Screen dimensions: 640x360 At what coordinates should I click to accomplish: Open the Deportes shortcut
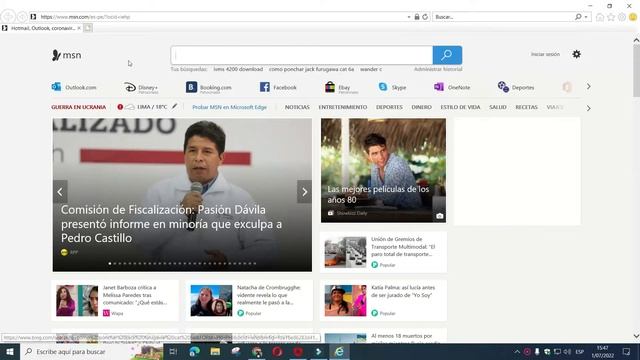pyautogui.click(x=516, y=87)
